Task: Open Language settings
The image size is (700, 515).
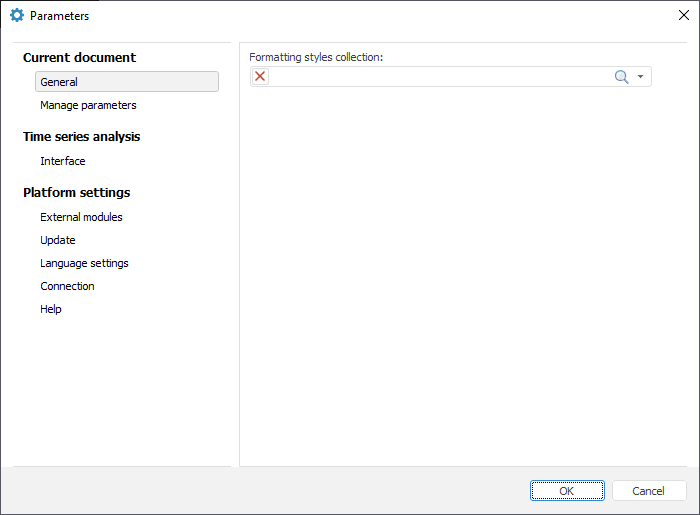Action: (84, 263)
